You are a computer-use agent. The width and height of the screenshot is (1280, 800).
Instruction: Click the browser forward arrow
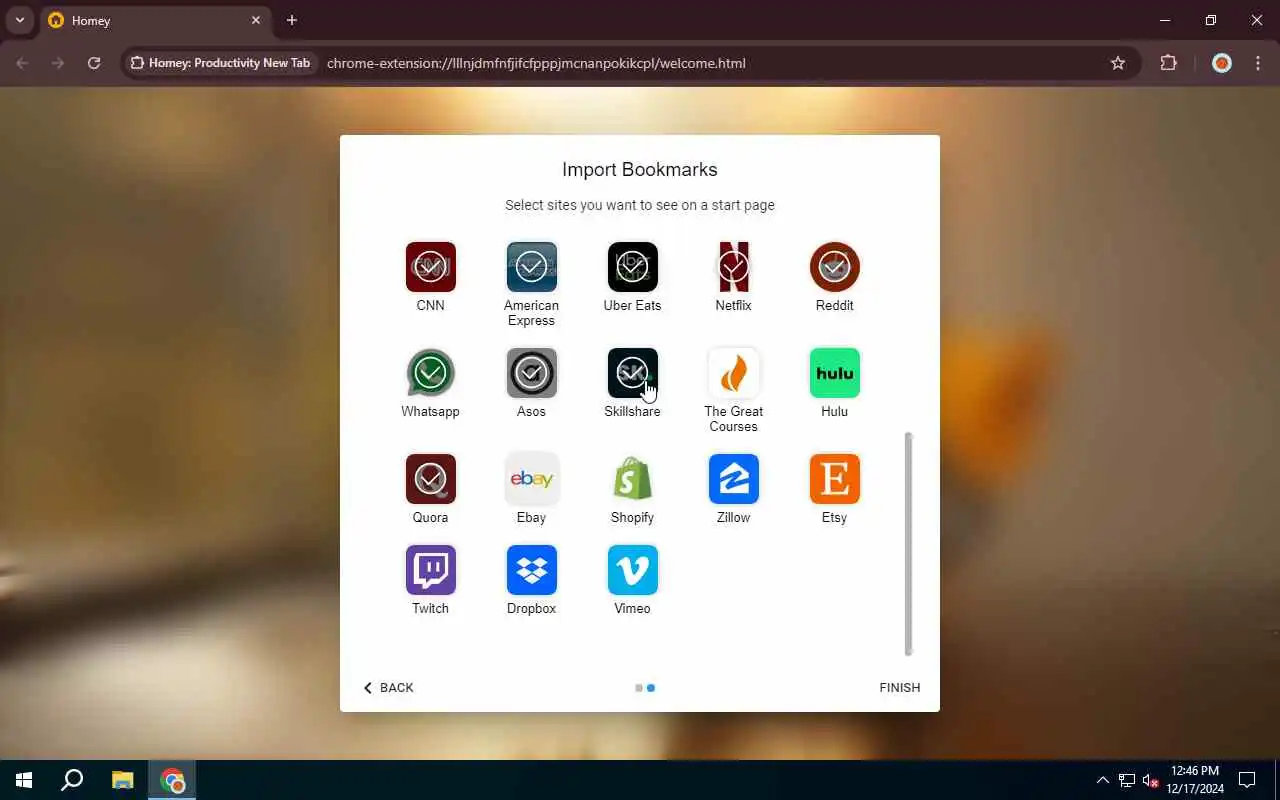point(58,63)
